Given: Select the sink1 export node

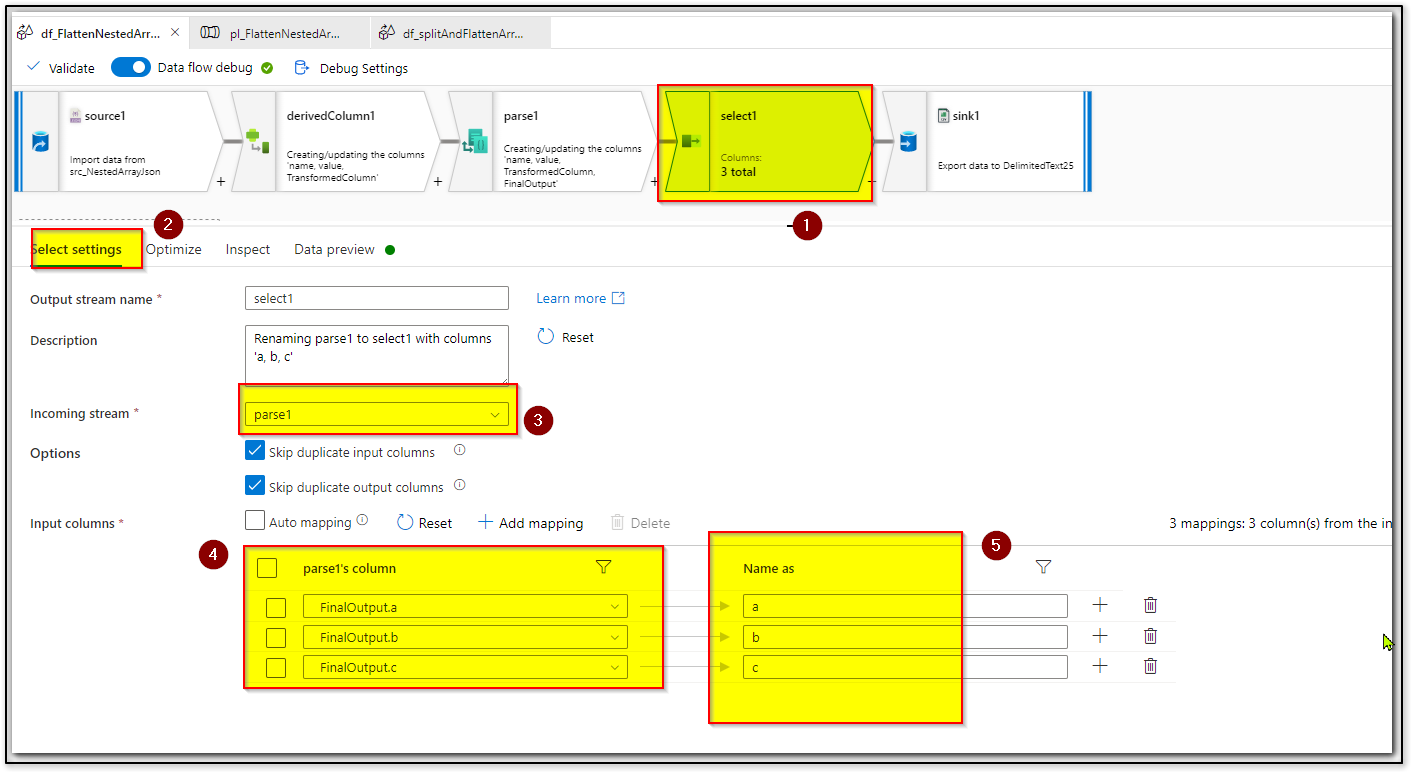Looking at the screenshot, I should (1000, 140).
